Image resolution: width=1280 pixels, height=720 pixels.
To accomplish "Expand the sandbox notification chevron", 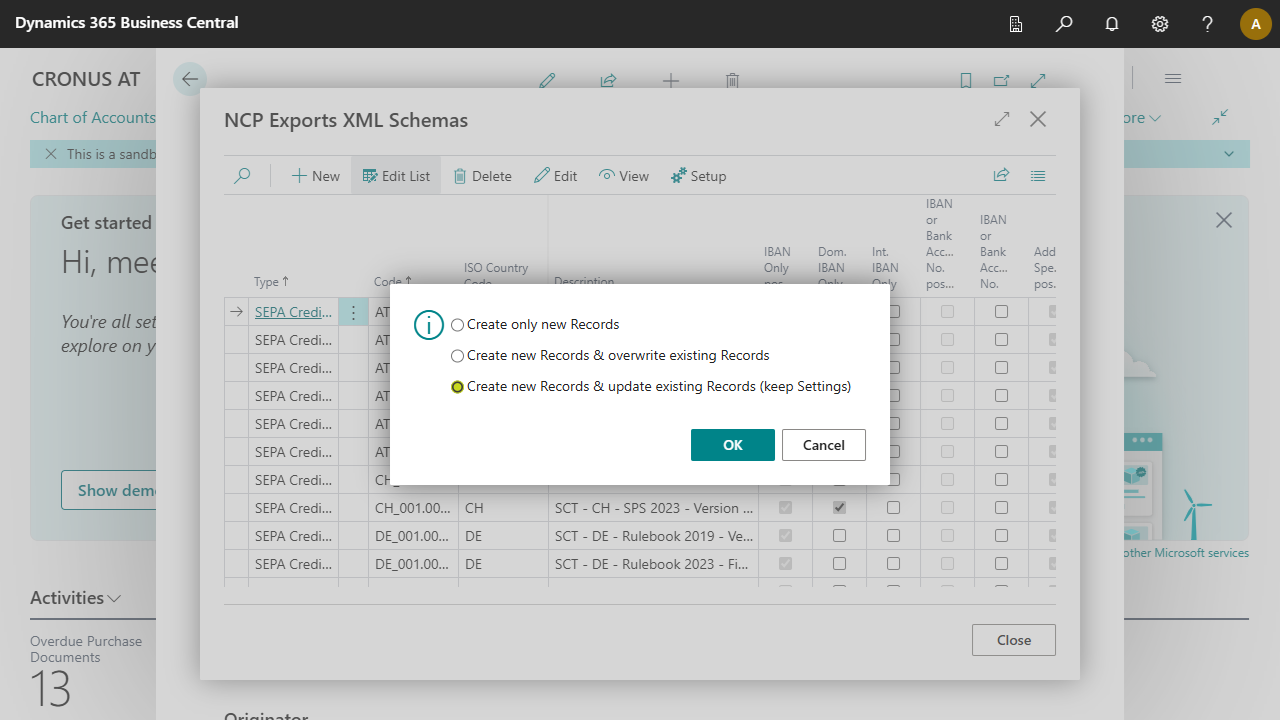I will pyautogui.click(x=1229, y=154).
